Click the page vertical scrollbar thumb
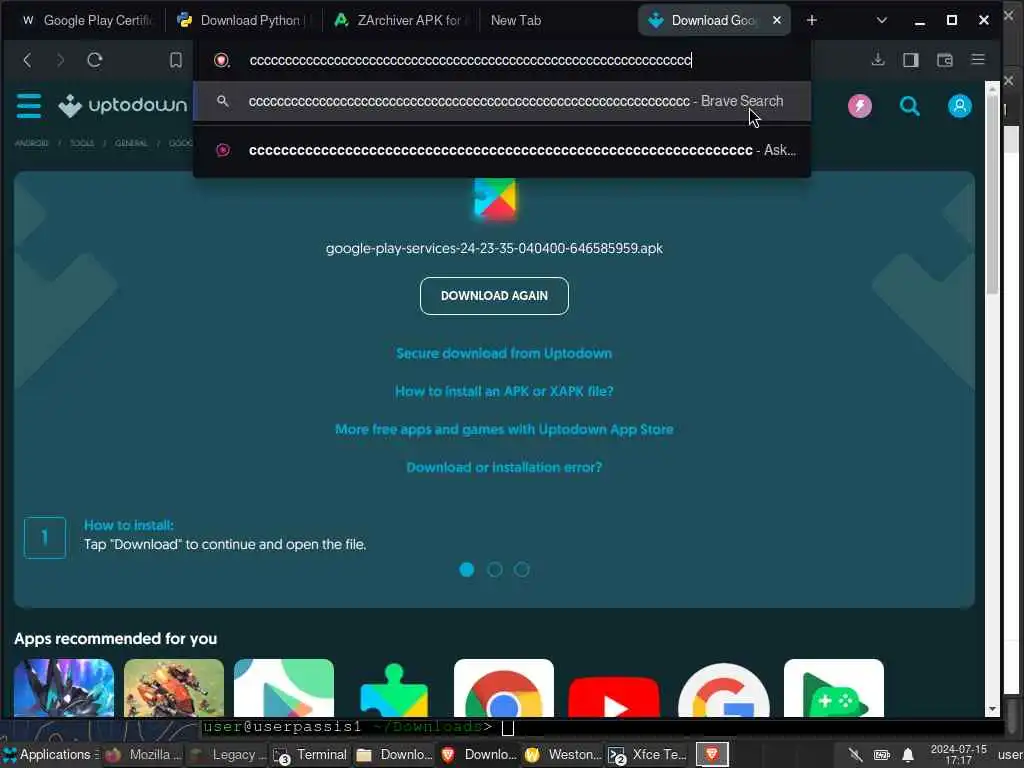 (993, 193)
